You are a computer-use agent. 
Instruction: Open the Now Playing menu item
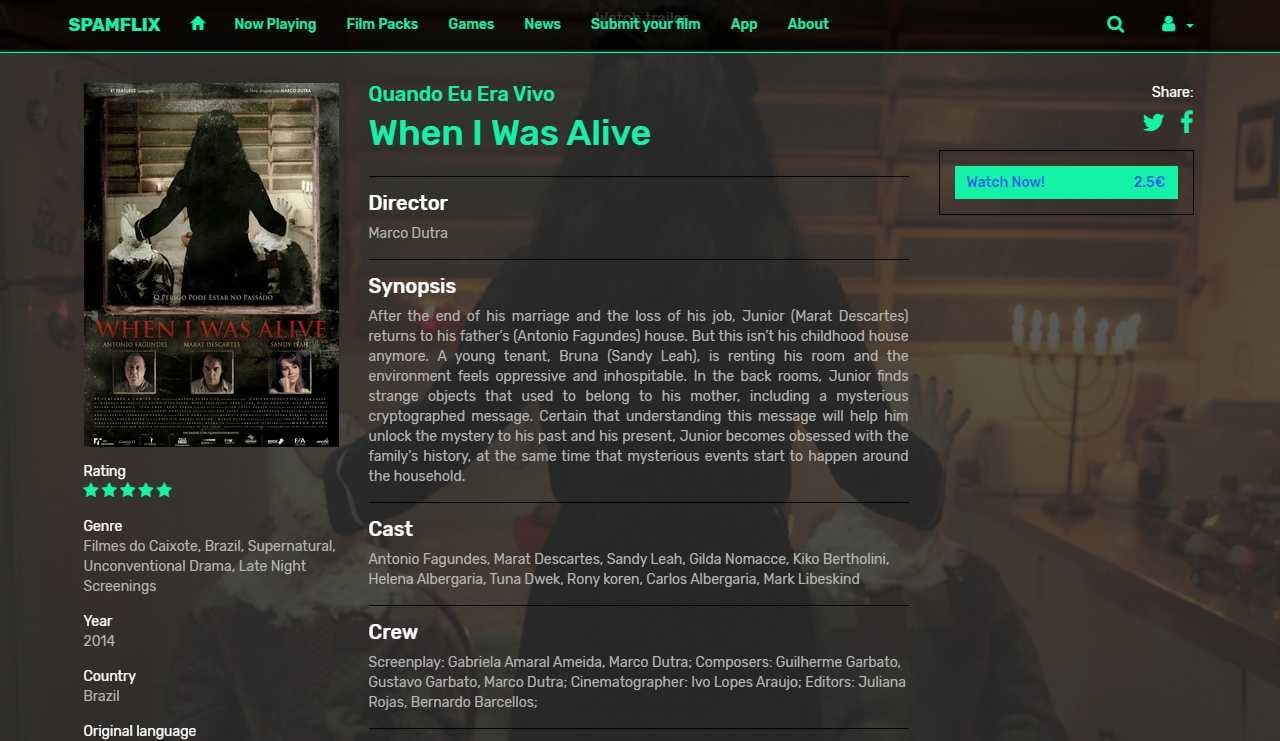[x=275, y=24]
